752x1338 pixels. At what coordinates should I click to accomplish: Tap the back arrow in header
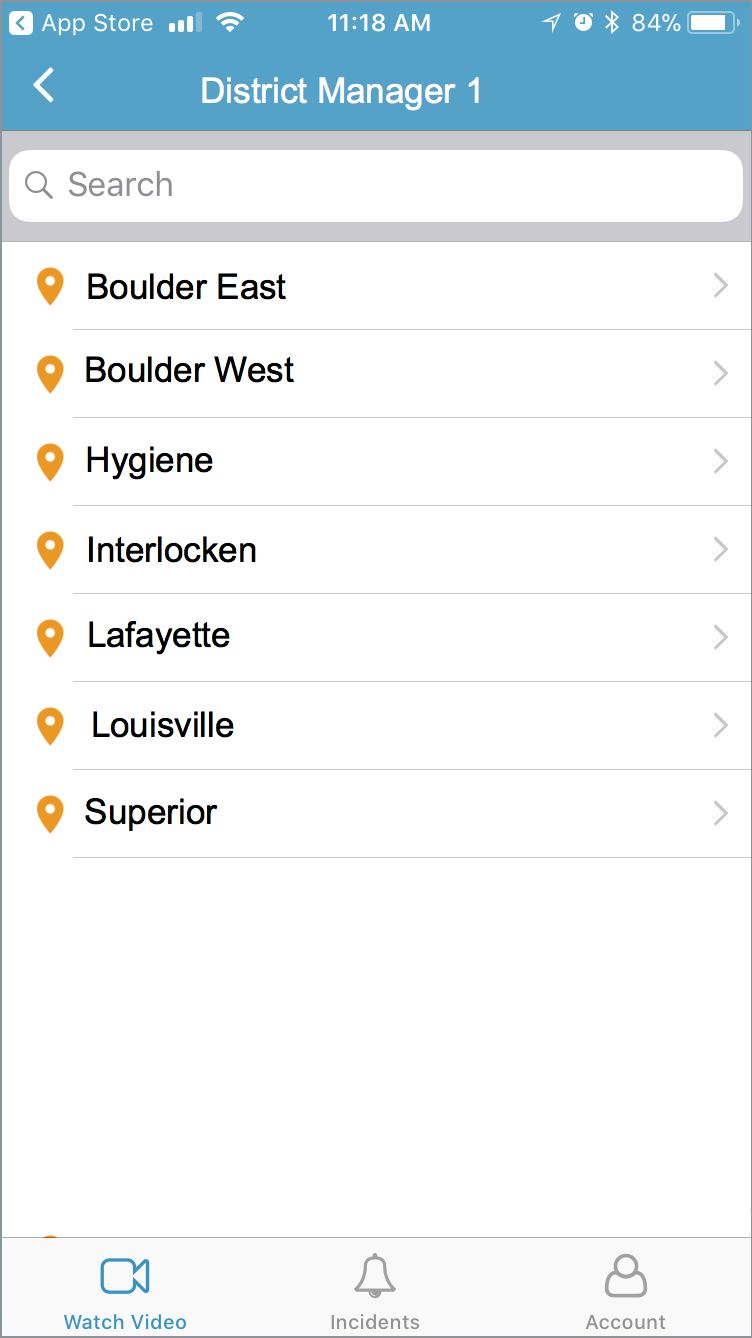[44, 87]
